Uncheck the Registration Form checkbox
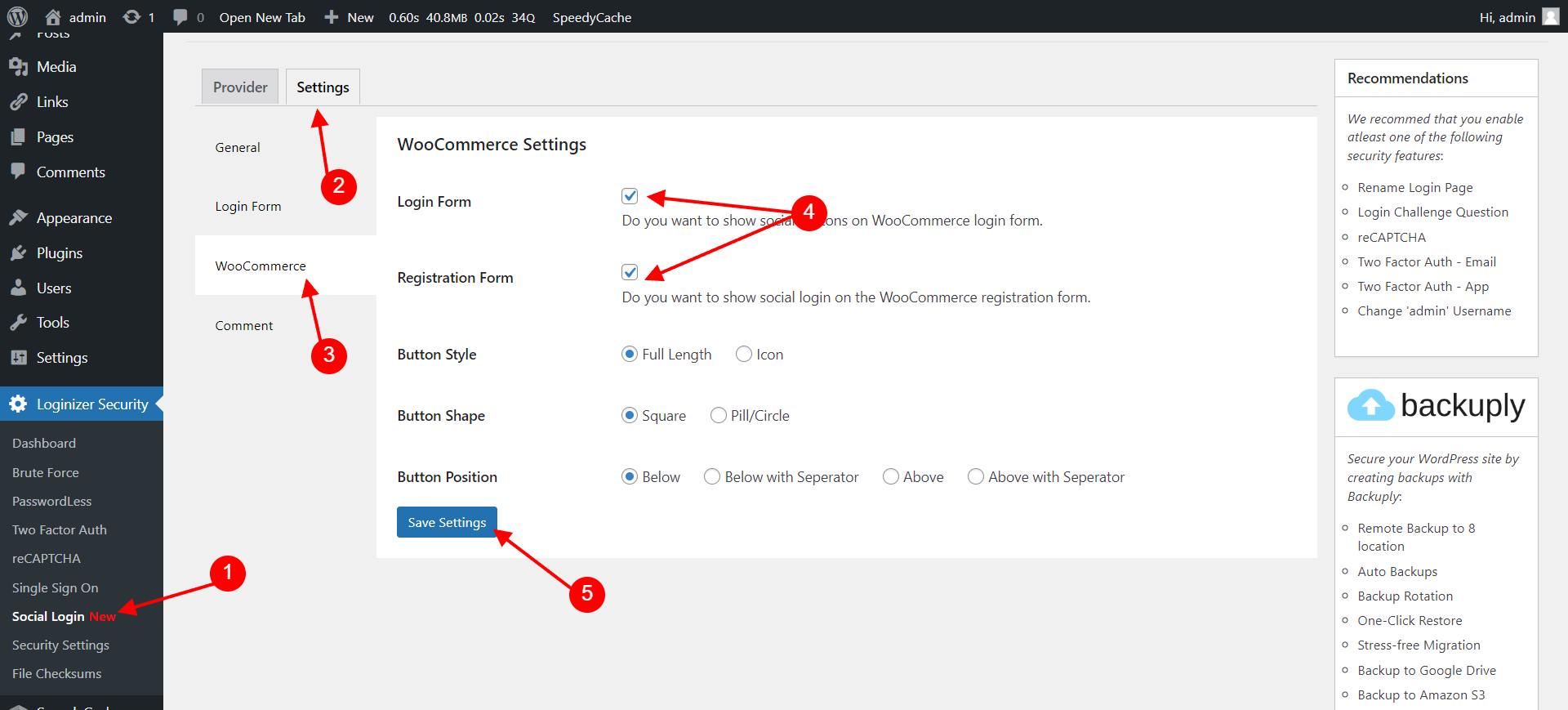This screenshot has width=1568, height=710. click(630, 272)
